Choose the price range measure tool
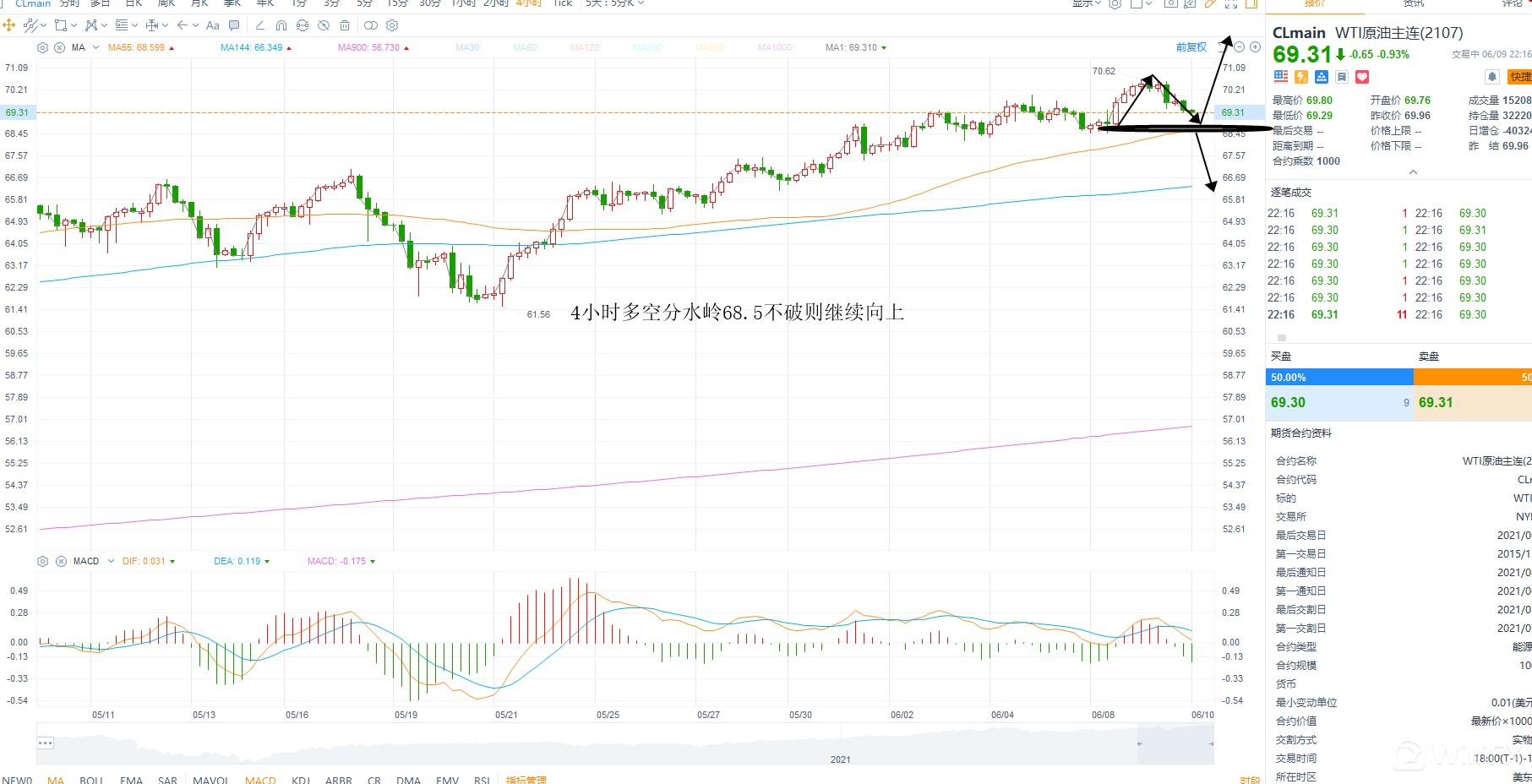Image resolution: width=1532 pixels, height=784 pixels. [x=152, y=25]
